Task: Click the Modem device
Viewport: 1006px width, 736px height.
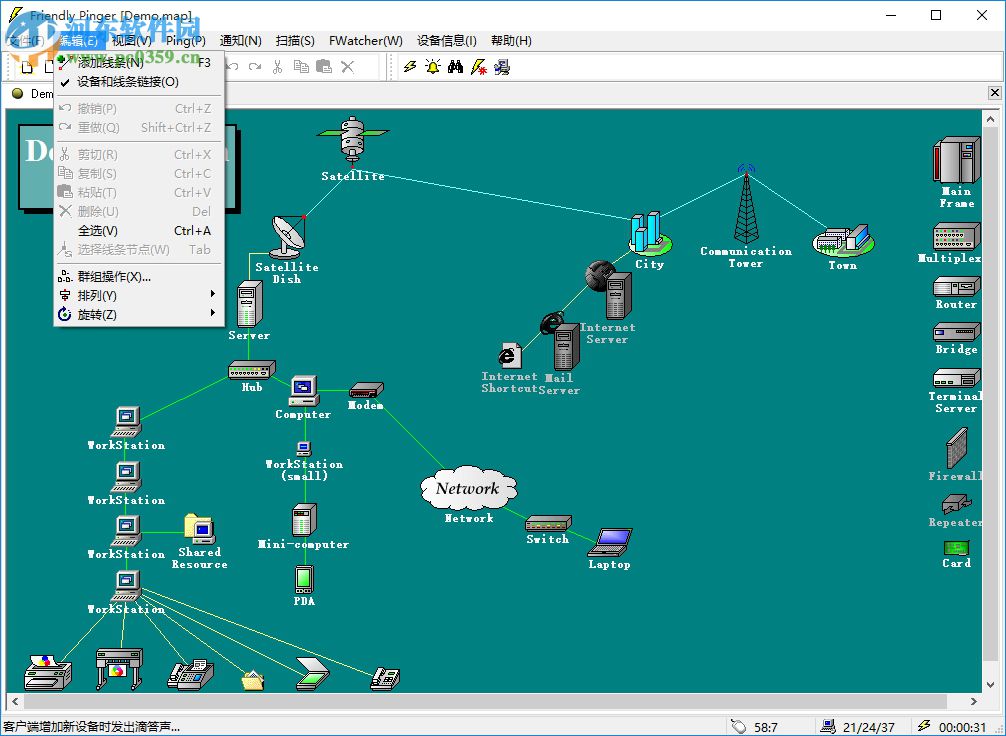Action: click(x=366, y=389)
